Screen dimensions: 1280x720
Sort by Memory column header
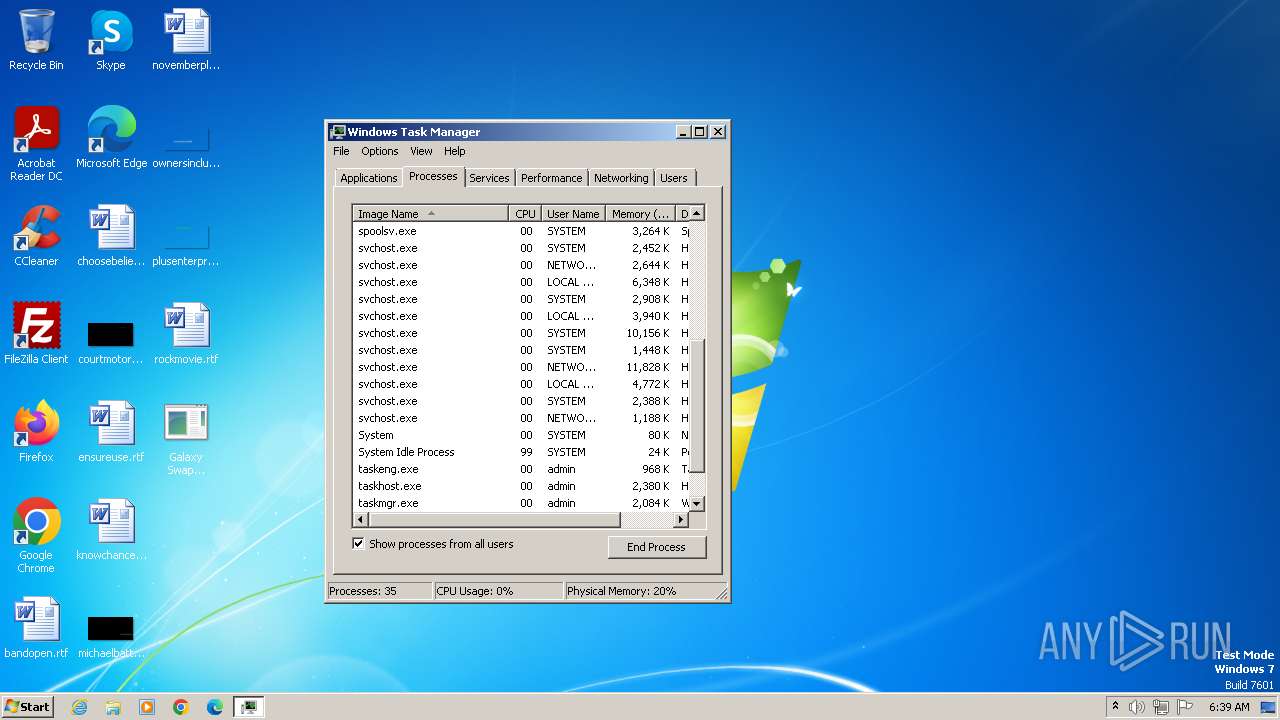coord(640,213)
